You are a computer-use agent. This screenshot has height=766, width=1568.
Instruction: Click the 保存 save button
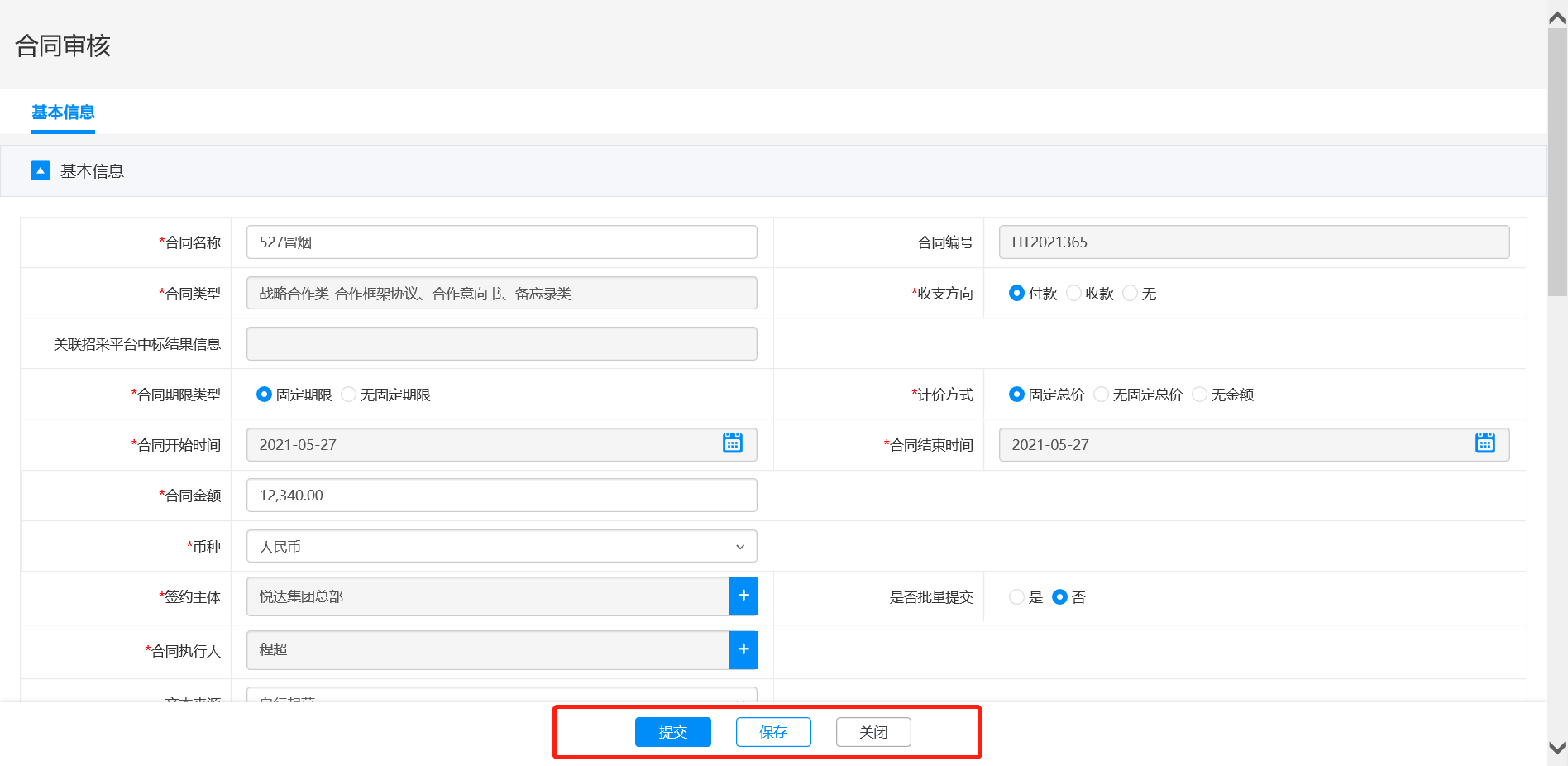(x=772, y=732)
